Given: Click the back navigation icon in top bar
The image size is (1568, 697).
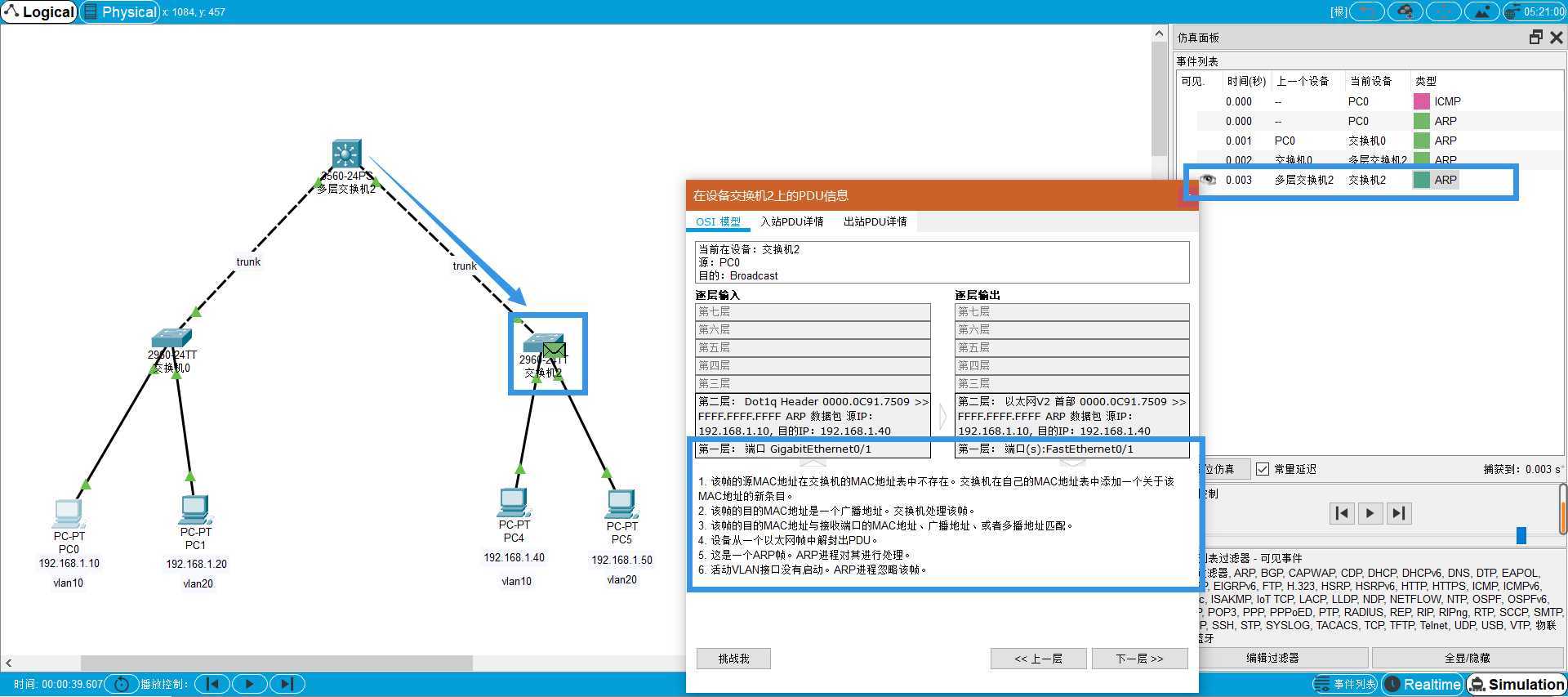Looking at the screenshot, I should click(x=1367, y=11).
